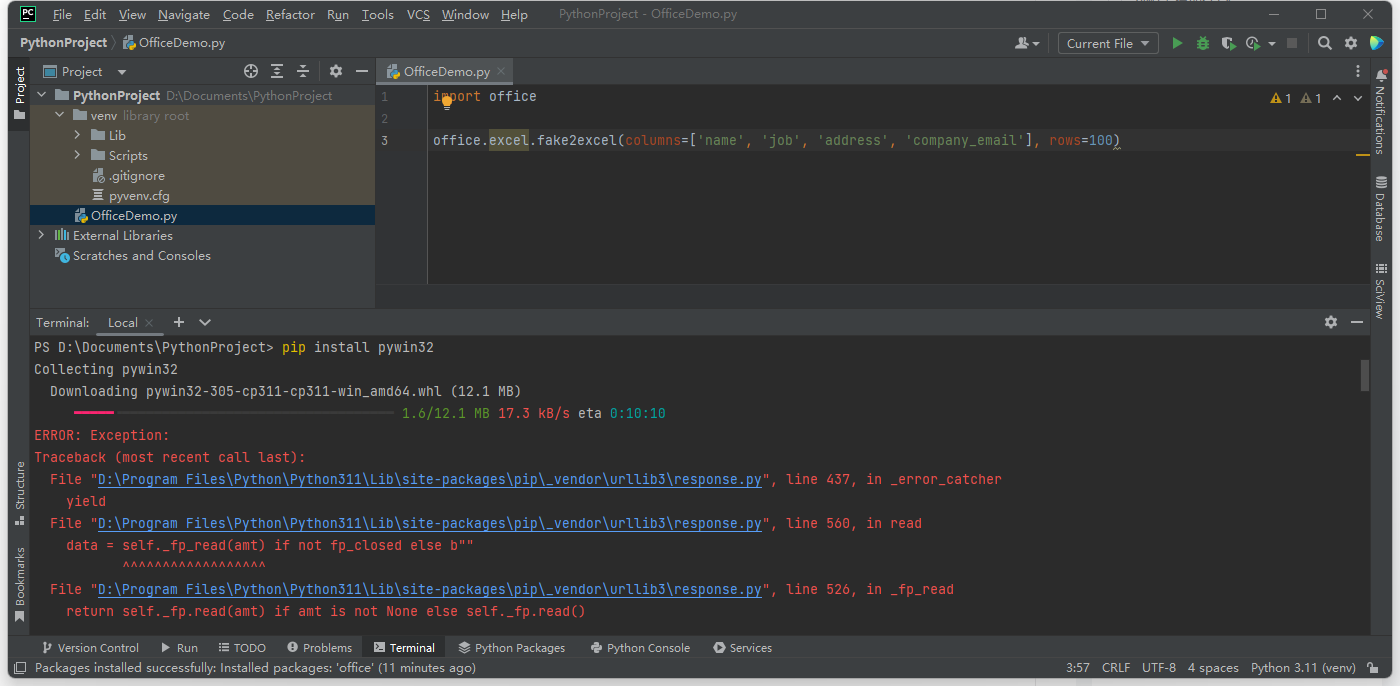
Task: Expand the Lib folder
Action: click(x=77, y=135)
